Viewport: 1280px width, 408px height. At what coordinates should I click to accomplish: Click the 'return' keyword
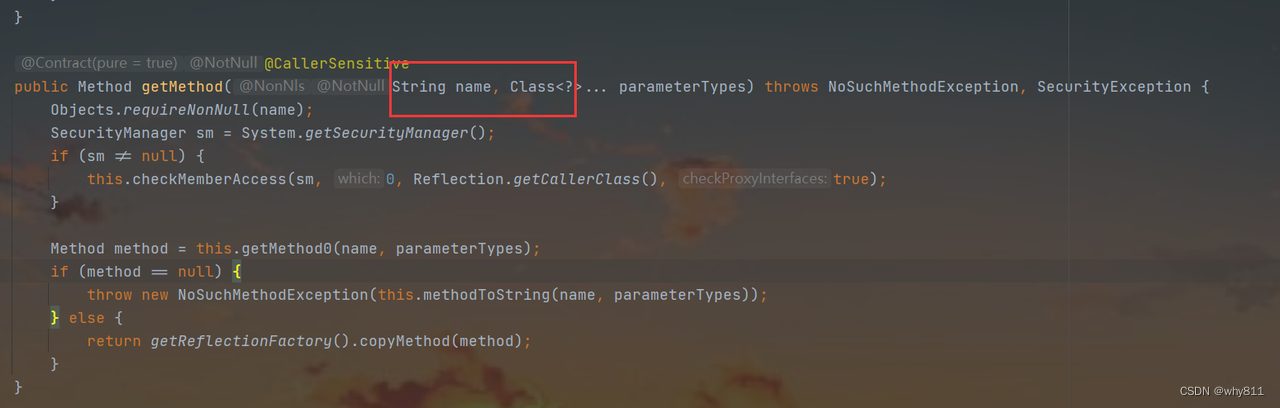pos(114,341)
